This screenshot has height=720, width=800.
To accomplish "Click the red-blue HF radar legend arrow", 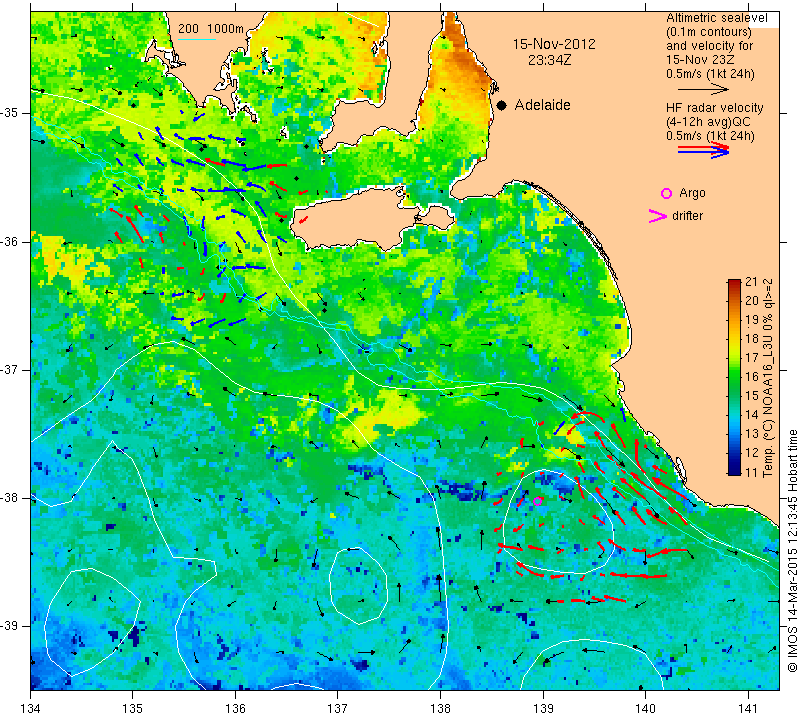I will (703, 150).
